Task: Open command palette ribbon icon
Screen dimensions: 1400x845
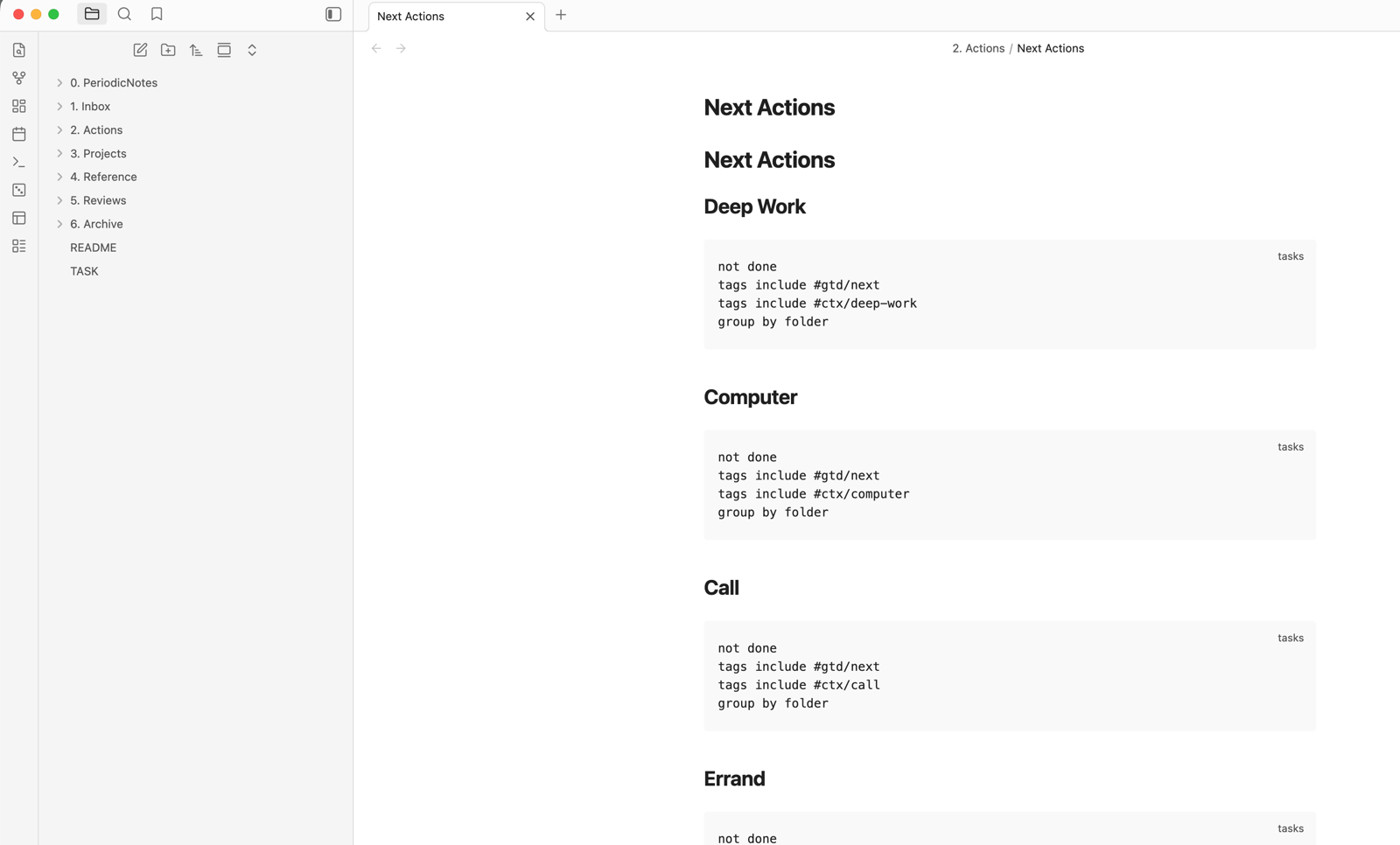Action: tap(19, 162)
